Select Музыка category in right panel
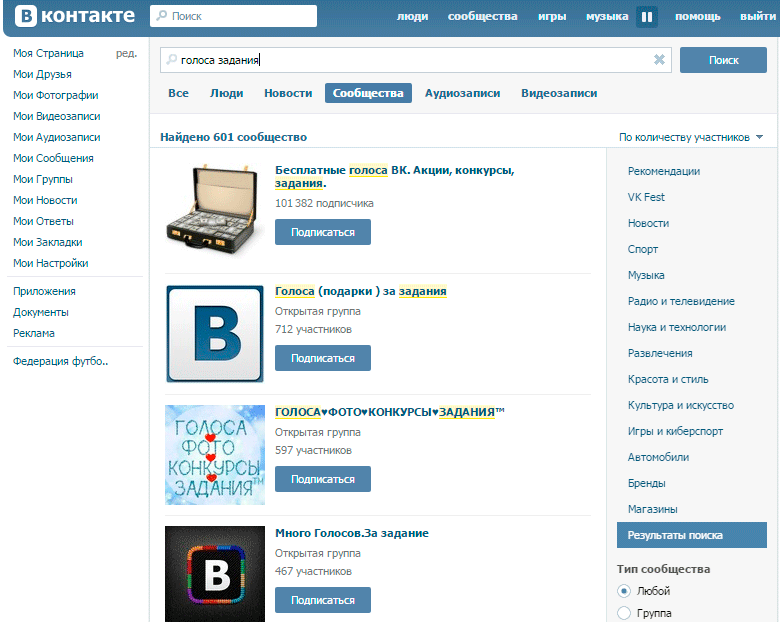The image size is (780, 622). click(x=646, y=275)
